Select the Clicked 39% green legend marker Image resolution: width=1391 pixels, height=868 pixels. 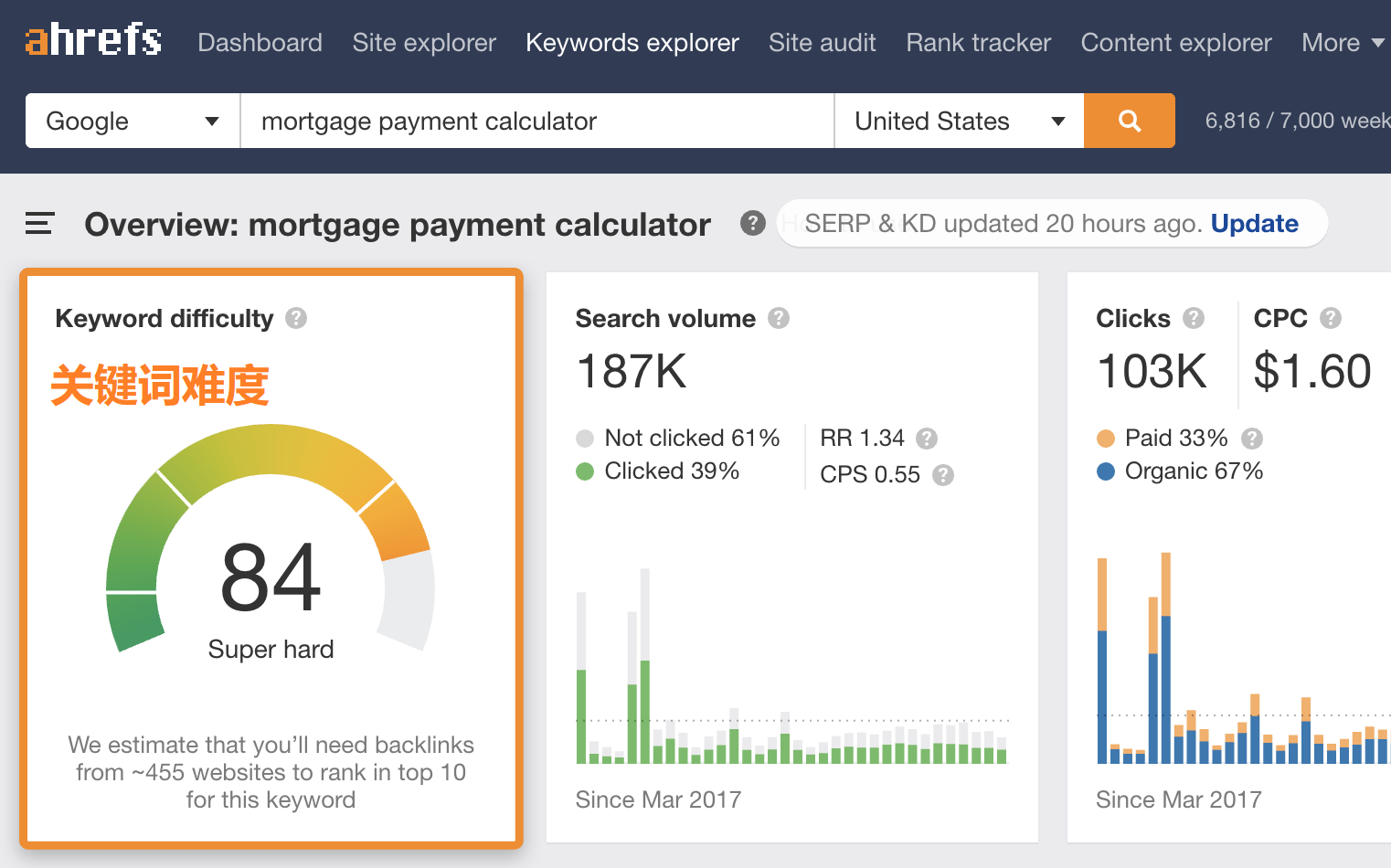pos(585,471)
